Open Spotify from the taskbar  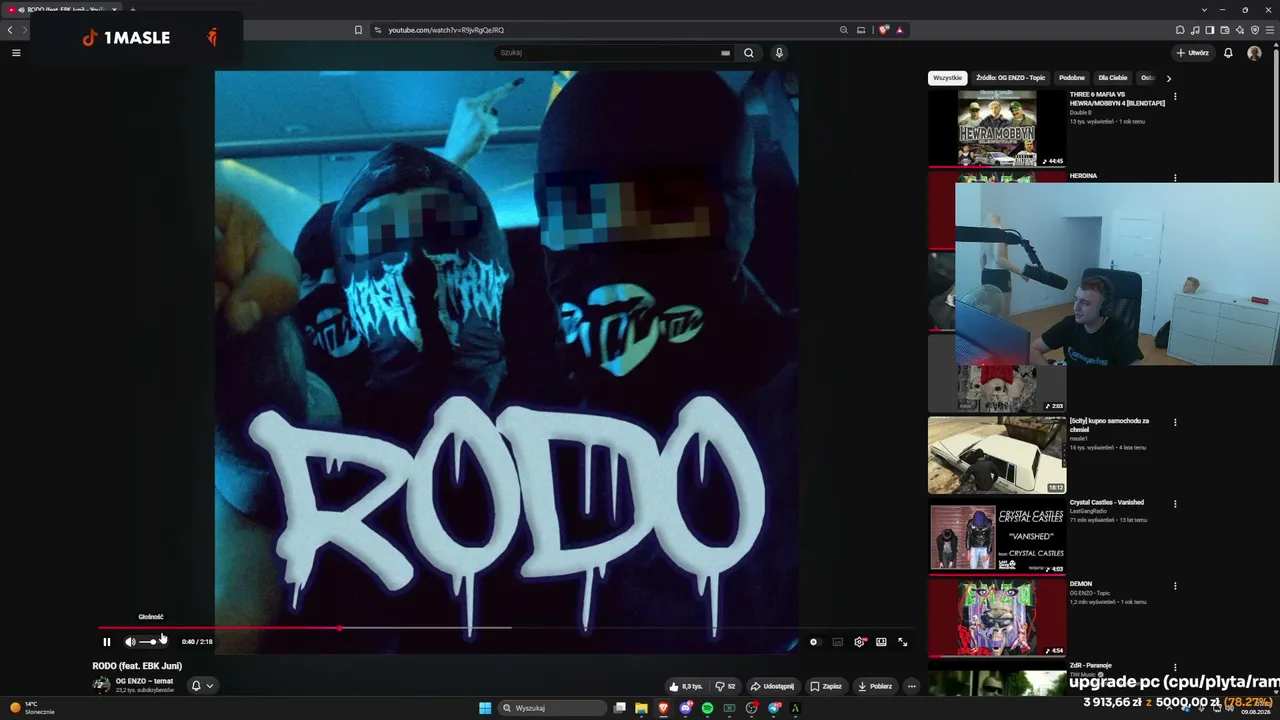[707, 708]
